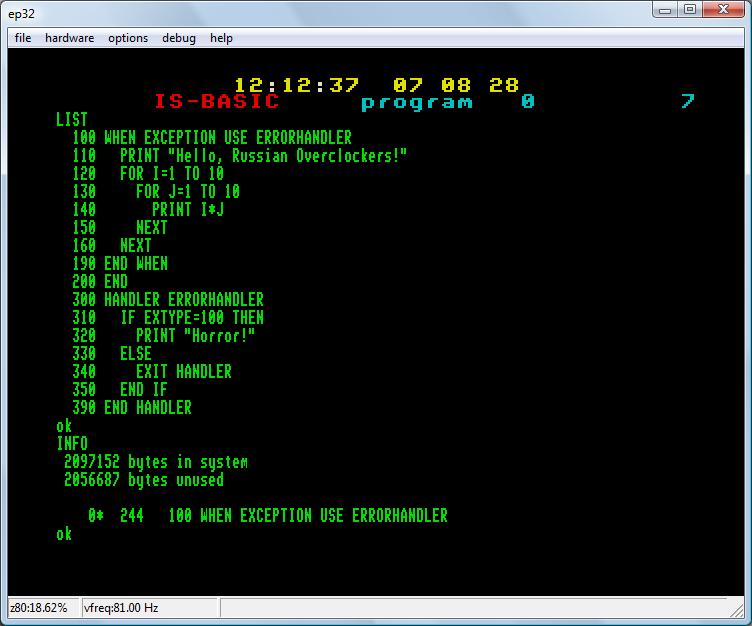Click line 120 FOR I=1 TO 10
This screenshot has width=752, height=626.
point(148,174)
